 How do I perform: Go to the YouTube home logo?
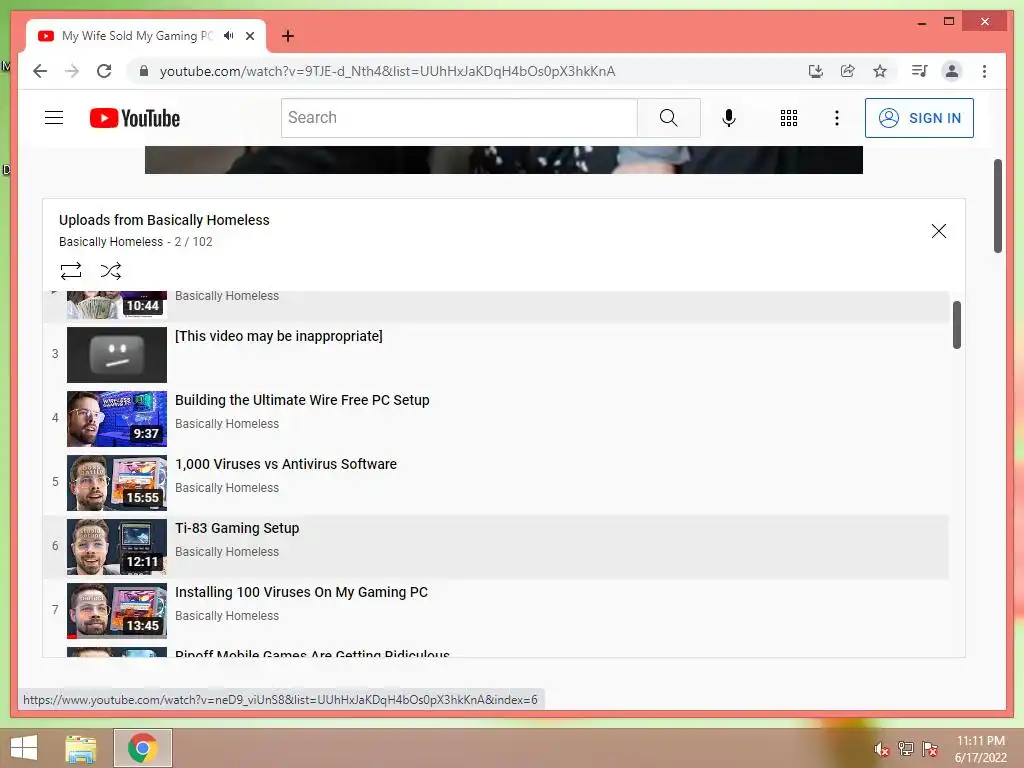point(135,118)
